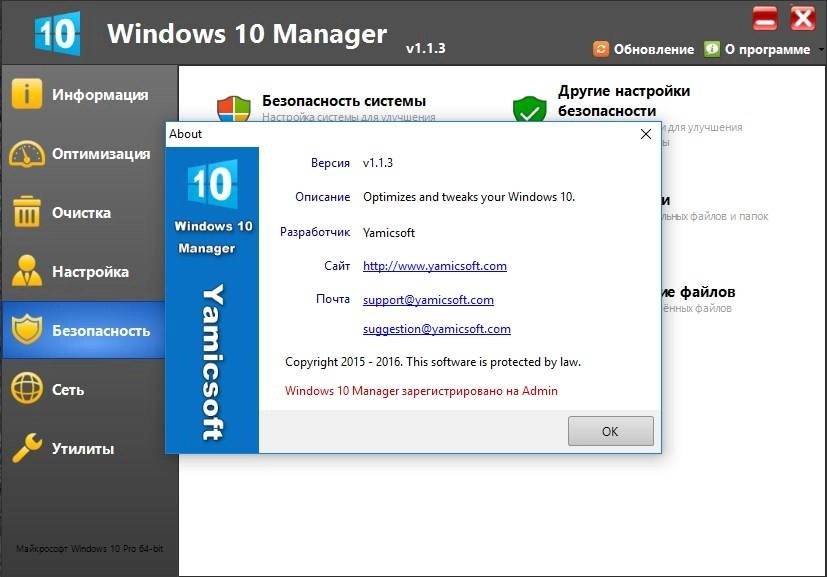The width and height of the screenshot is (827, 577).
Task: Open the Утилиты wrench icon
Action: 26,448
